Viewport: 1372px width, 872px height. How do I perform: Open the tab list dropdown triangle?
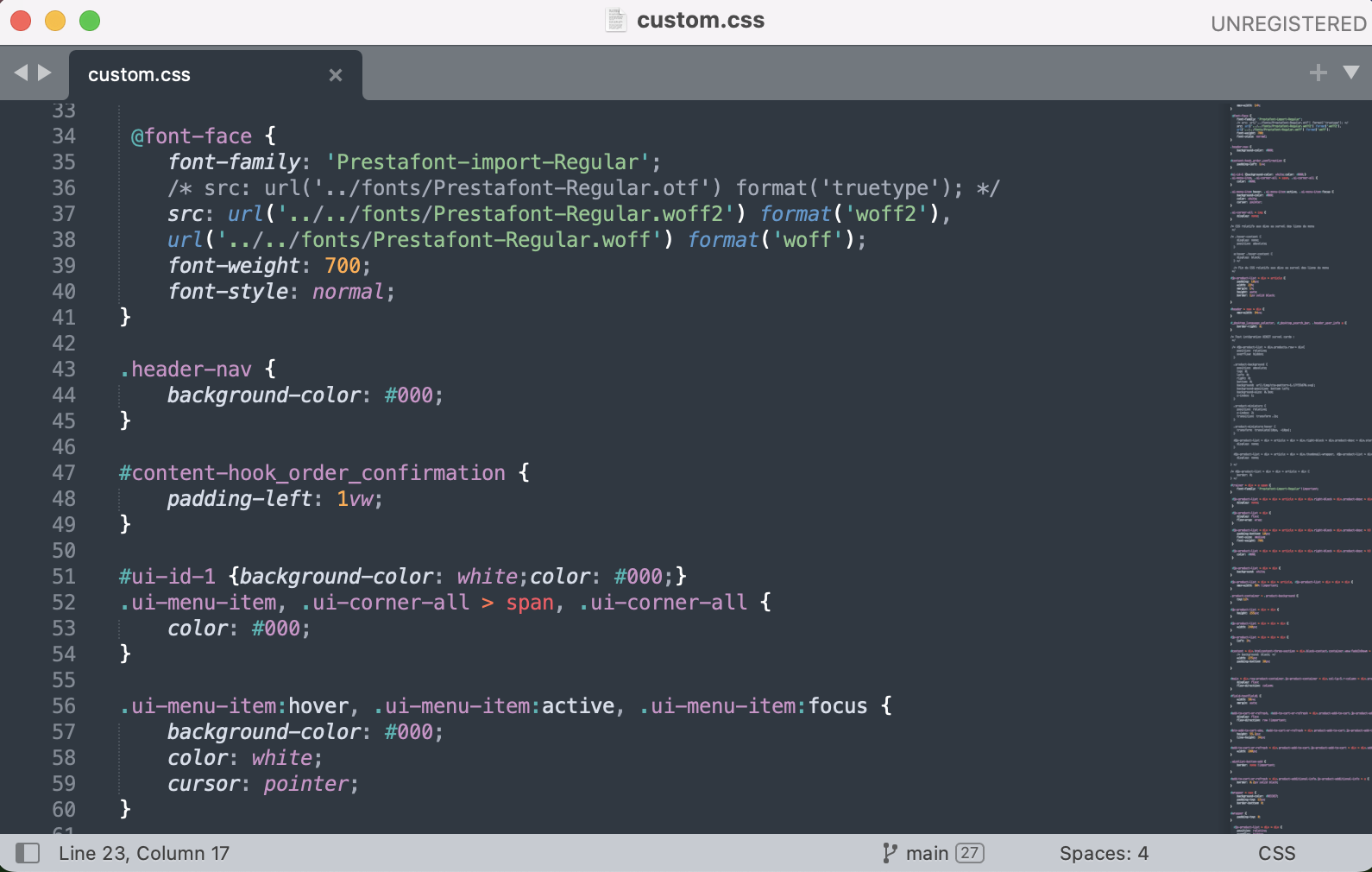tap(1351, 73)
